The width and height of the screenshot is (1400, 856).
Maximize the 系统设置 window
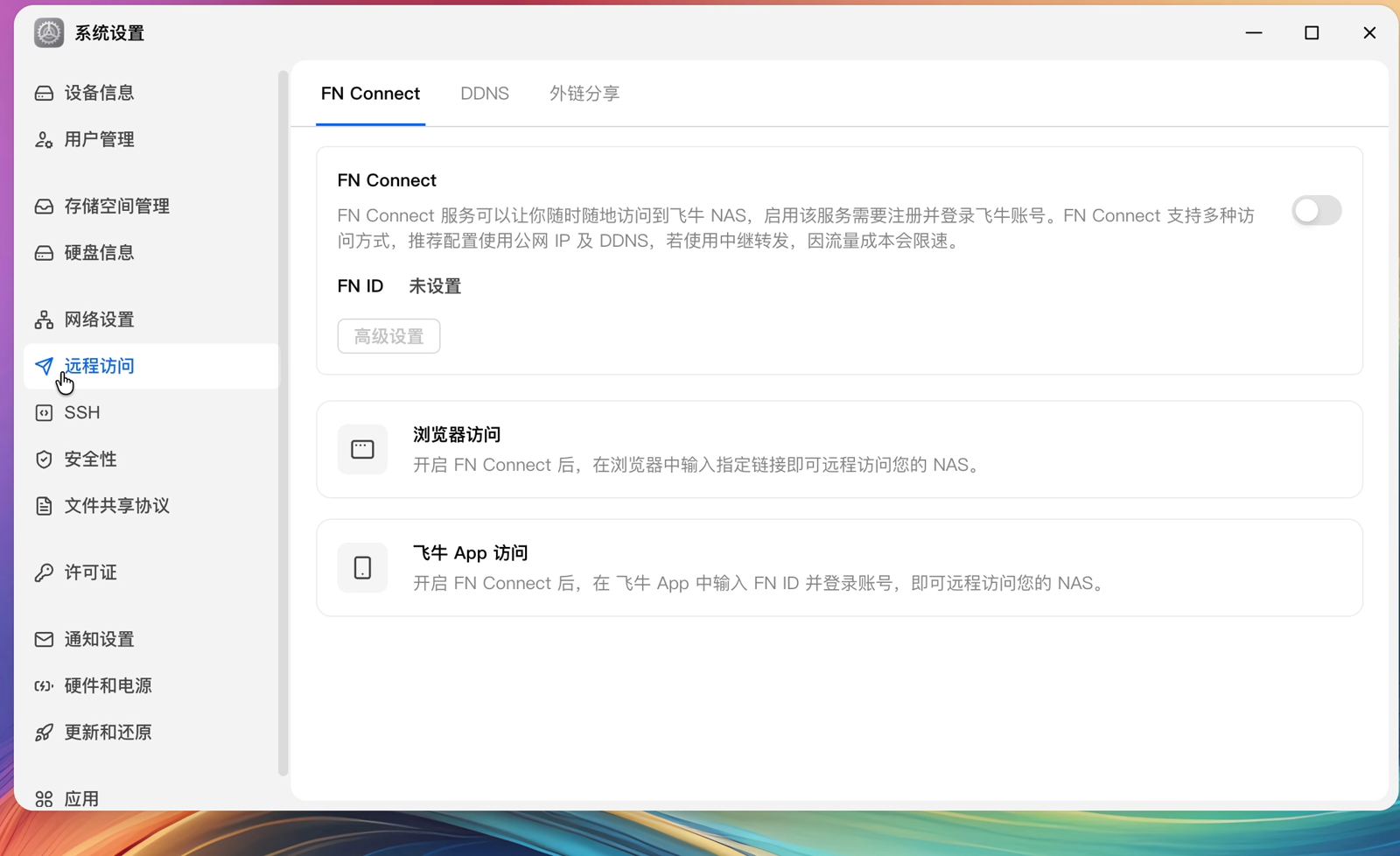[x=1312, y=33]
